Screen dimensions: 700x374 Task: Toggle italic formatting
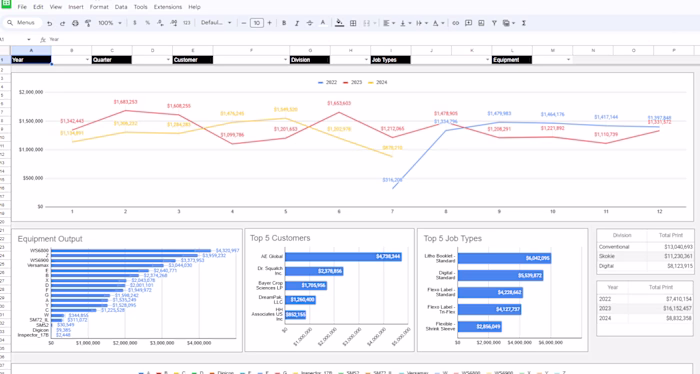[296, 23]
